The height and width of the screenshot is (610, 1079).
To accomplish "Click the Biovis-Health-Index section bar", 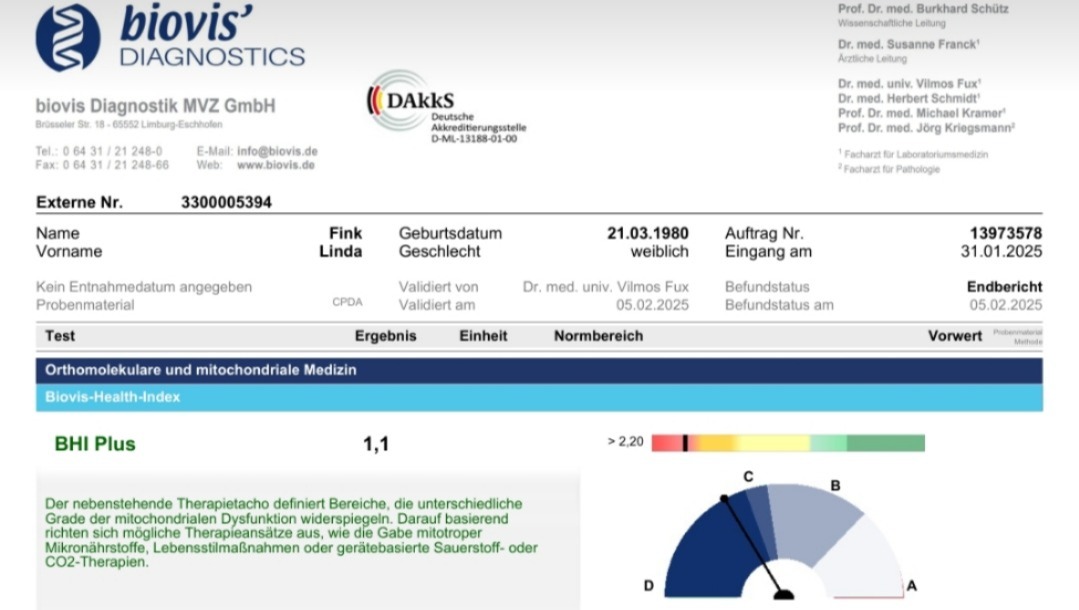I will tap(539, 398).
